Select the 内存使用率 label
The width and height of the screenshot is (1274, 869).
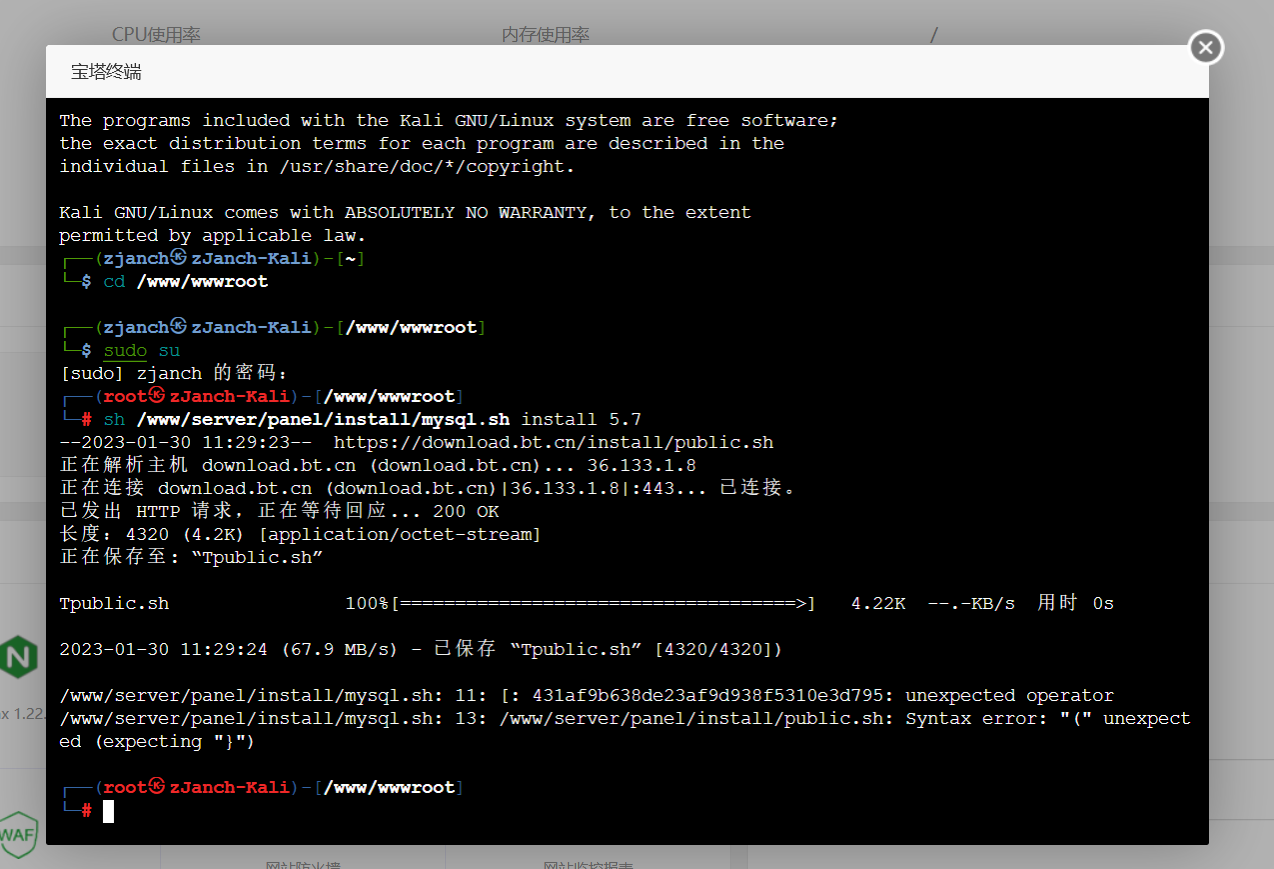(545, 35)
